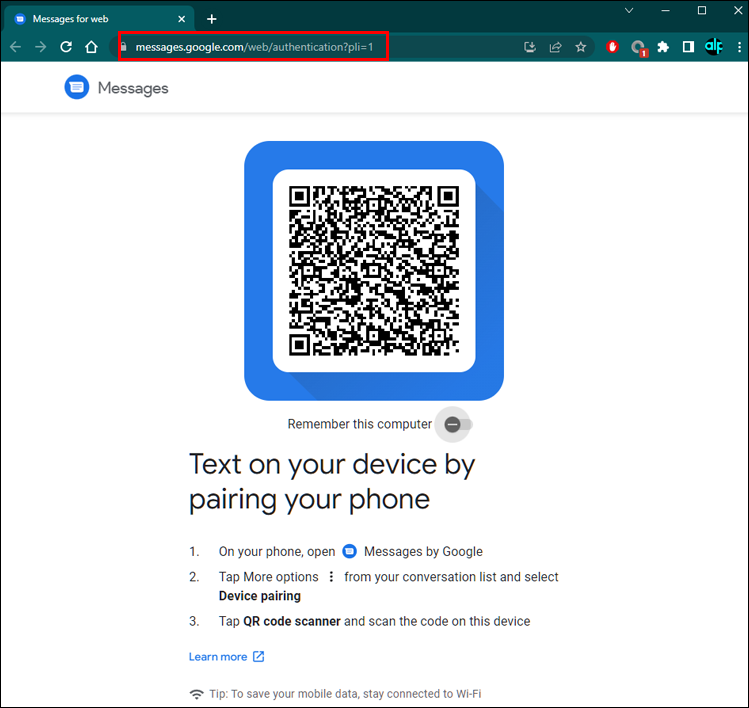
Task: Click the QR code image
Action: point(374,271)
